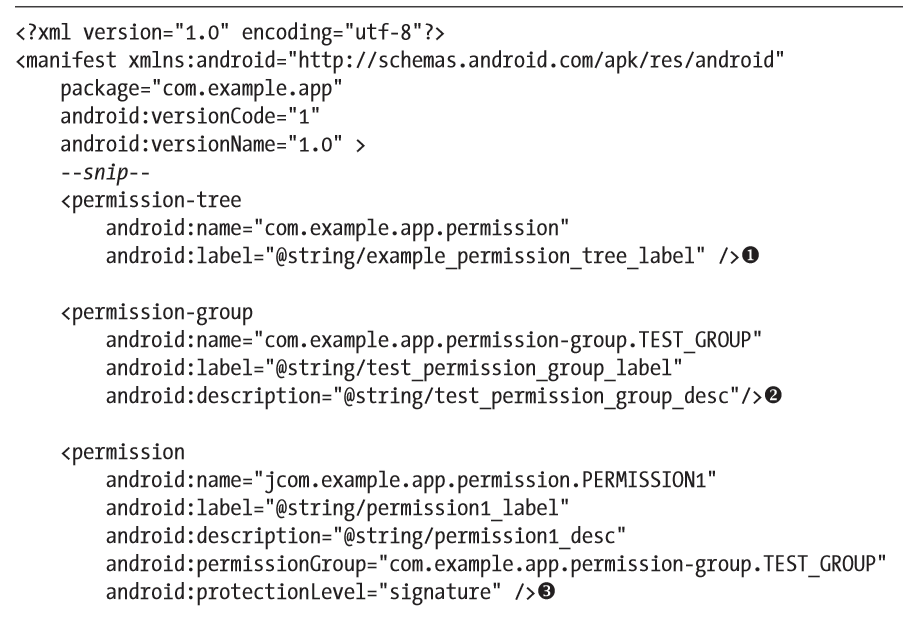The height and width of the screenshot is (628, 908).
Task: Click the android:permissionGroup attribute line
Action: (496, 564)
